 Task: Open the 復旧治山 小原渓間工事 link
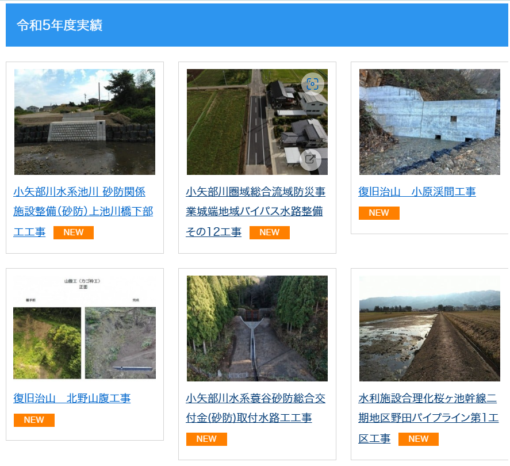[417, 192]
